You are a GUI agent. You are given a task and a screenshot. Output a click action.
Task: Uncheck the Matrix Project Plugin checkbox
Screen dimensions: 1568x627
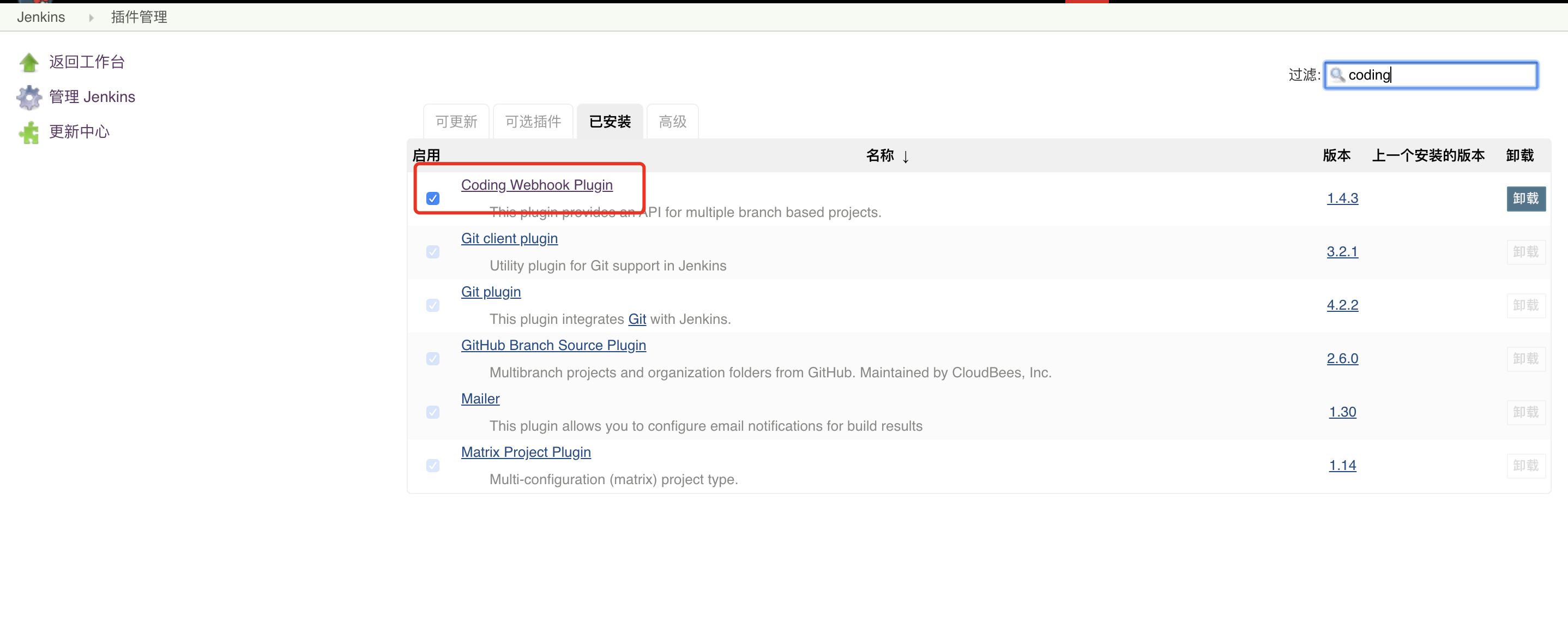[433, 465]
